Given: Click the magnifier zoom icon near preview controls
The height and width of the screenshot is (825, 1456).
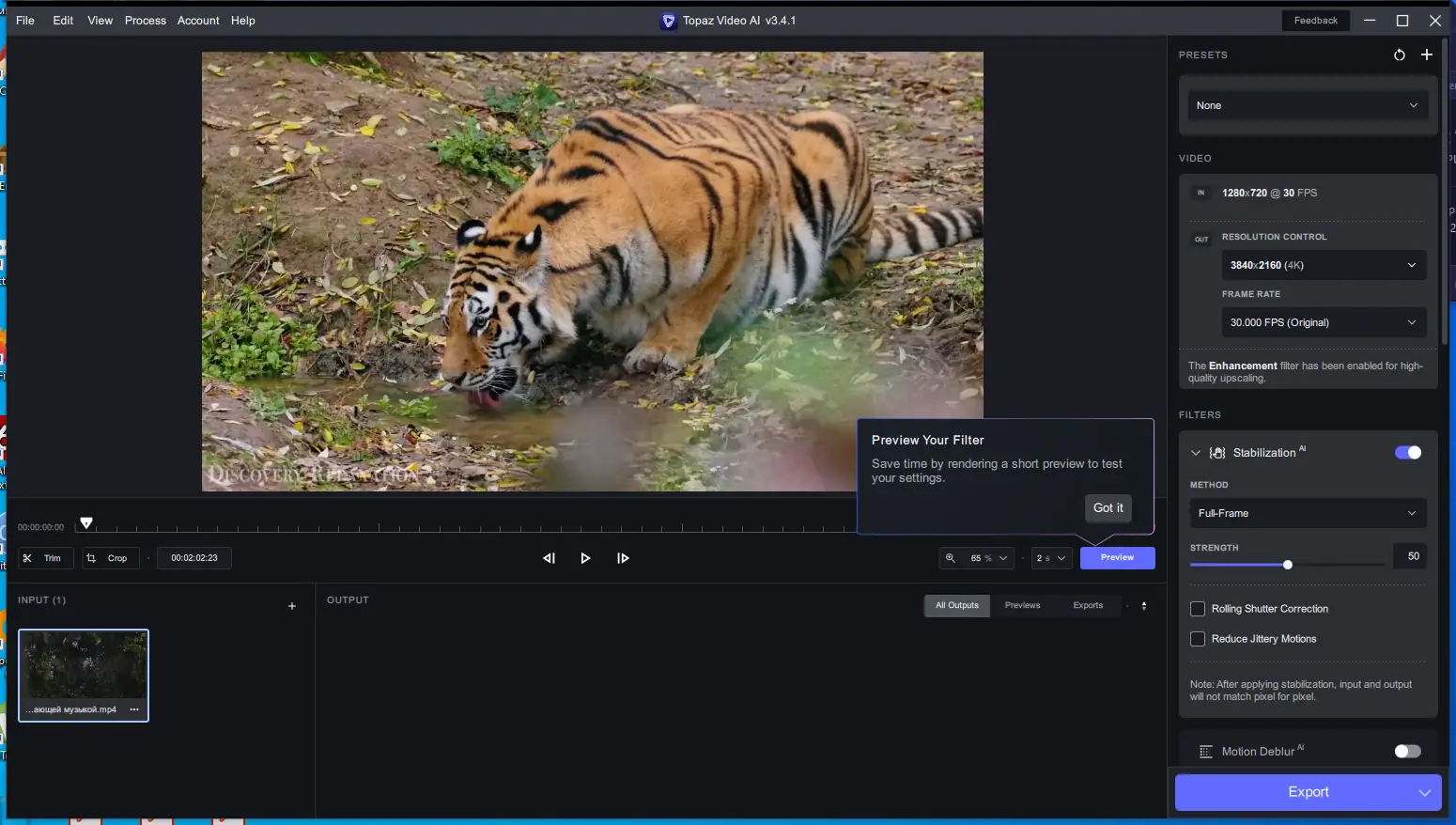Looking at the screenshot, I should tap(951, 558).
